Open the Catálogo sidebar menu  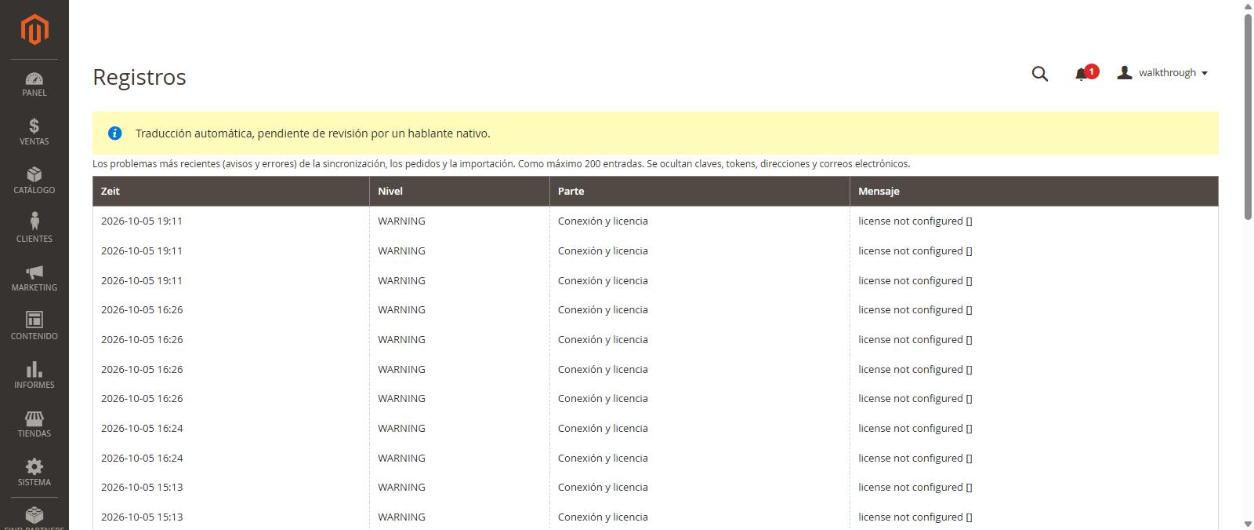pyautogui.click(x=34, y=181)
